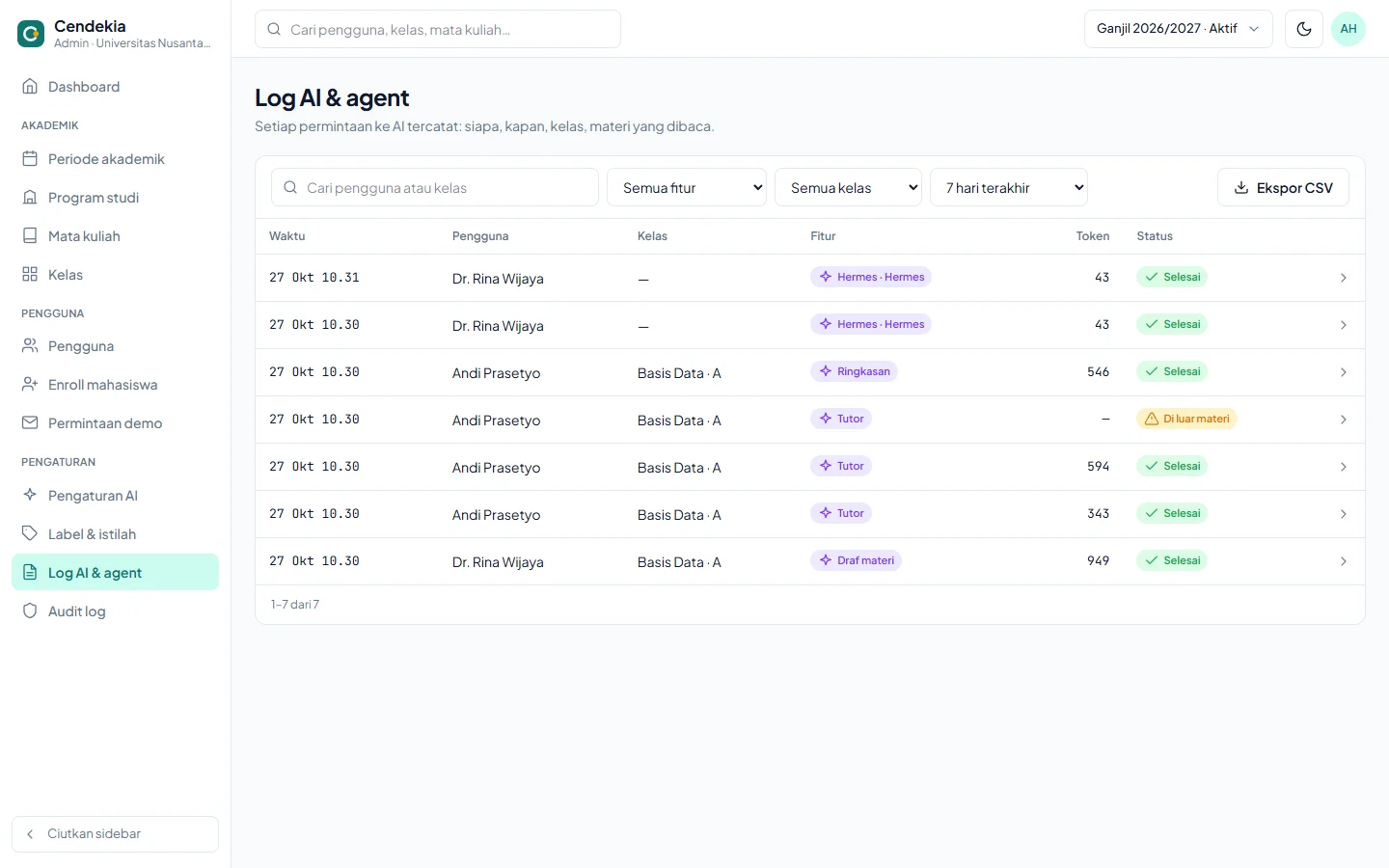This screenshot has height=868, width=1389.
Task: Click the Audit log shield icon
Action: coord(30,611)
